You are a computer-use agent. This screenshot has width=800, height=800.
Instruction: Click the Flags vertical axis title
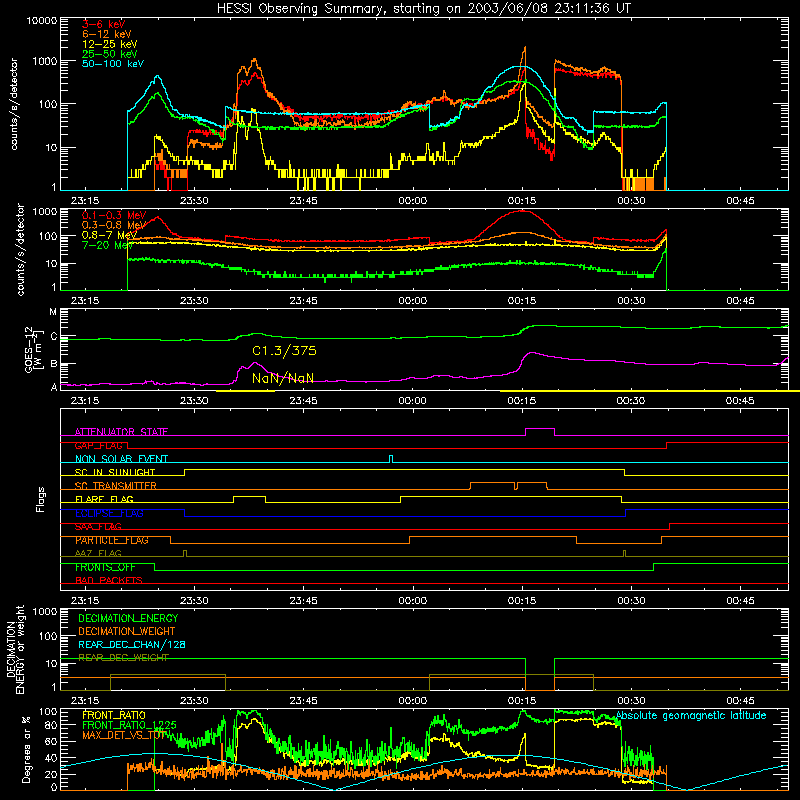(x=40, y=499)
